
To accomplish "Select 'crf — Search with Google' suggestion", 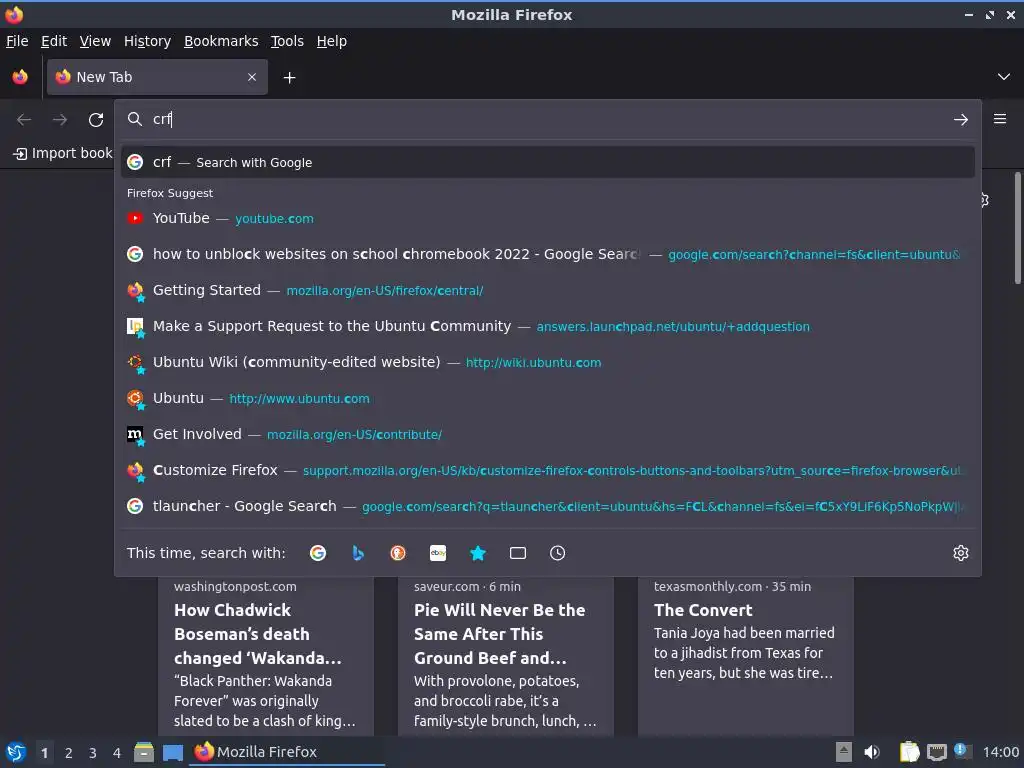I will (547, 162).
